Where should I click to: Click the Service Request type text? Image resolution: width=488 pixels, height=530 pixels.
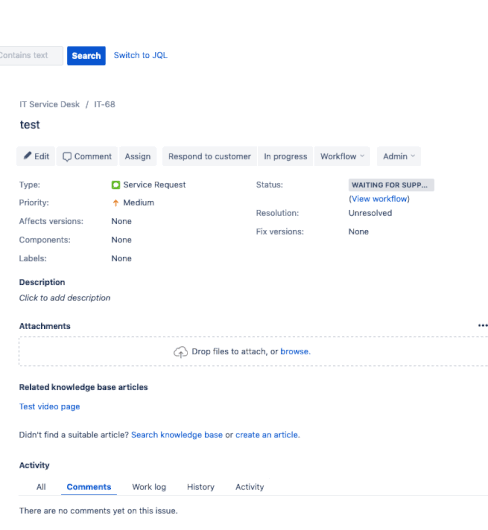point(154,185)
